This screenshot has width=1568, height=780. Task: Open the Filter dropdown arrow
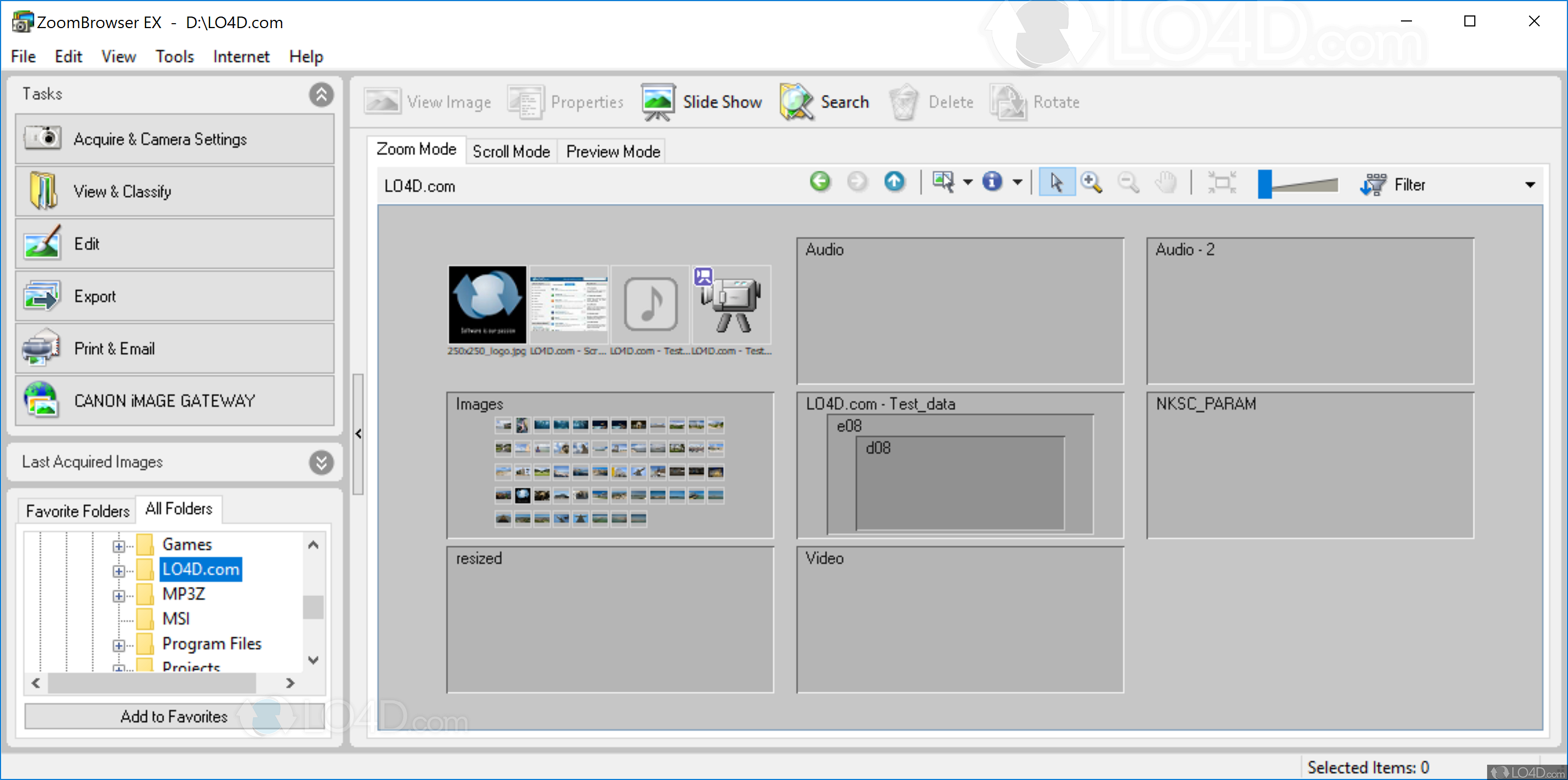click(1529, 185)
